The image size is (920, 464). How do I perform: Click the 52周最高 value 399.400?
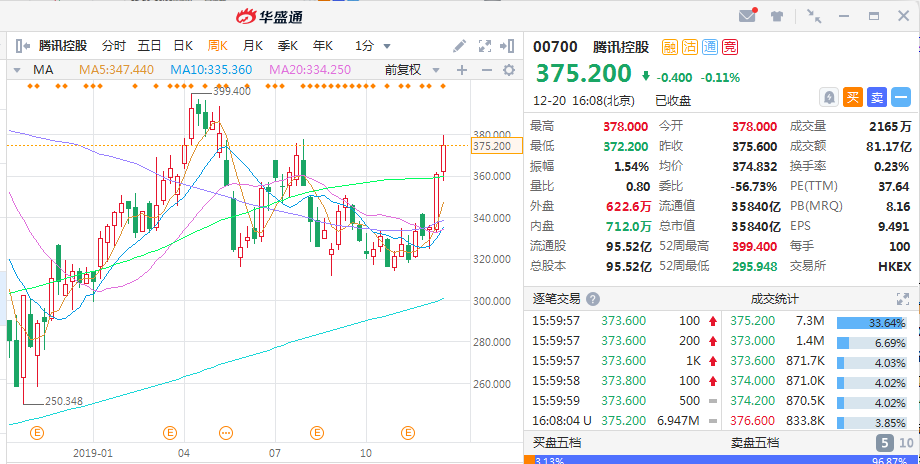755,246
